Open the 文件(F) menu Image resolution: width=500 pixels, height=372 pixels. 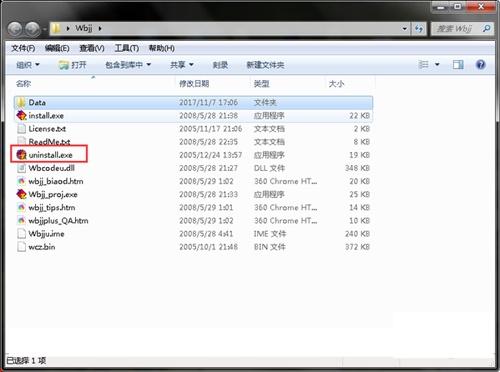tap(23, 48)
